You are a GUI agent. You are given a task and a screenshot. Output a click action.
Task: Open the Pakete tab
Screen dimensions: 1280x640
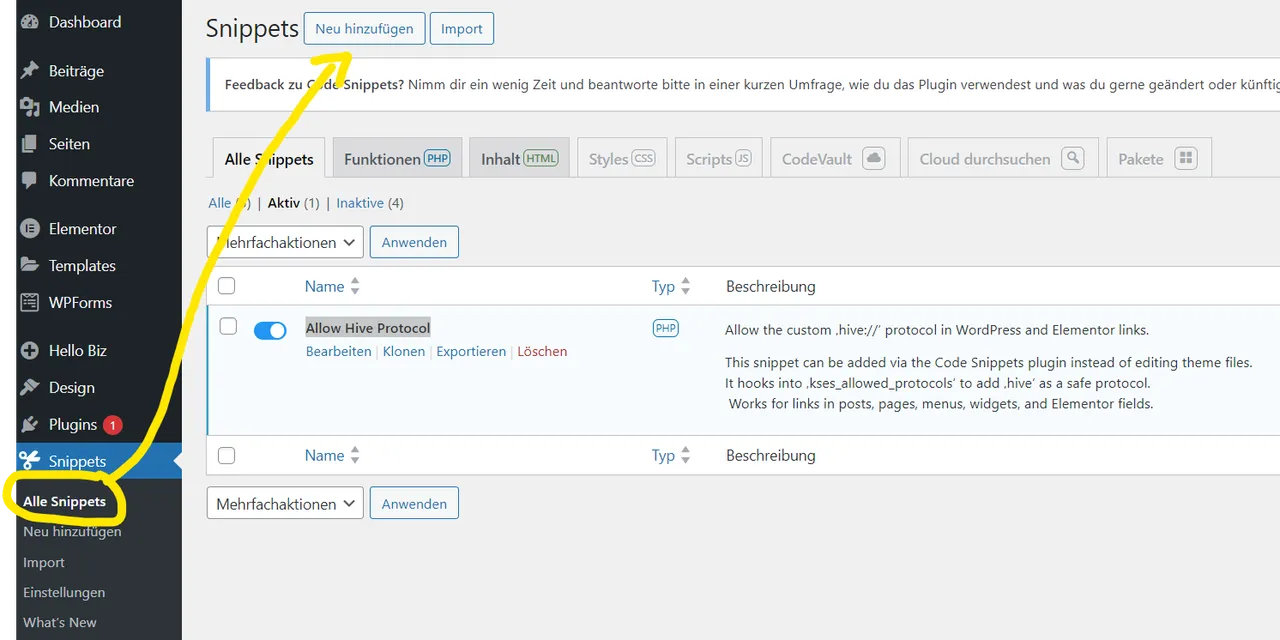point(1159,159)
